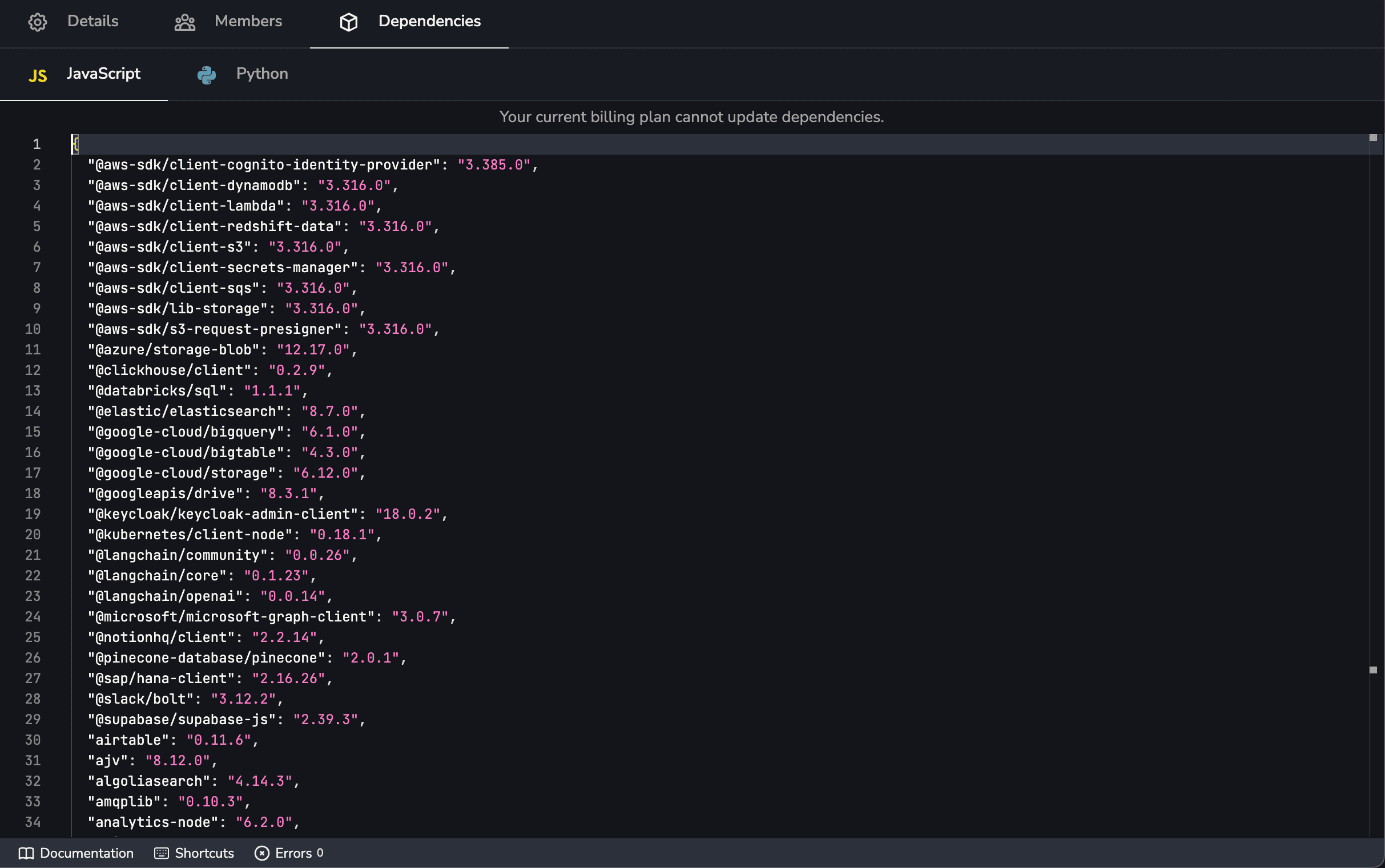This screenshot has height=868, width=1385.
Task: Click "@azure/storage-blob" entry
Action: 222,350
